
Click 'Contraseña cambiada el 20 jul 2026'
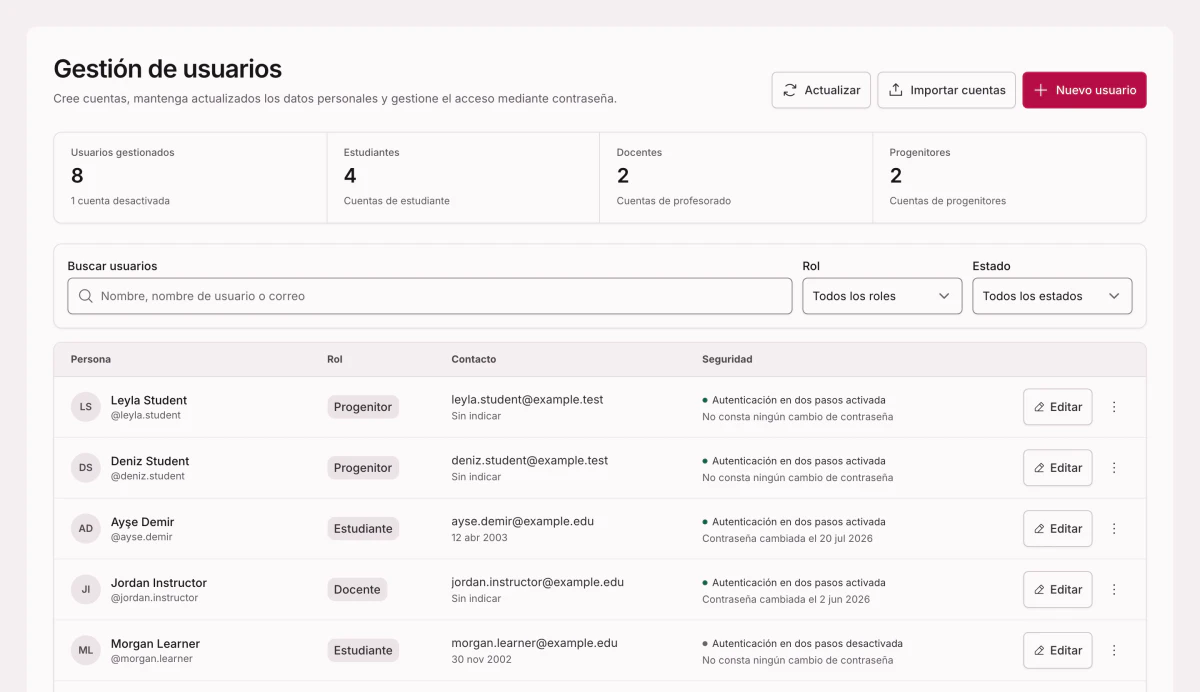coord(787,539)
